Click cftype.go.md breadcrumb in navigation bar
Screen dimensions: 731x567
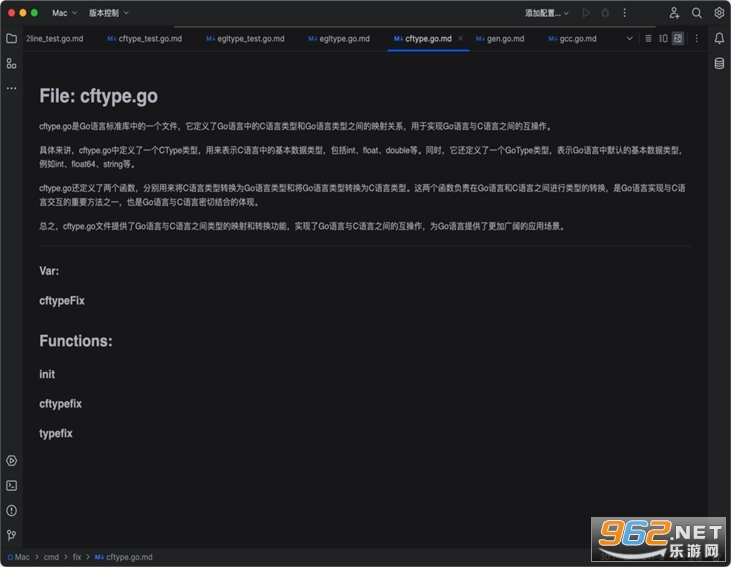pos(124,557)
